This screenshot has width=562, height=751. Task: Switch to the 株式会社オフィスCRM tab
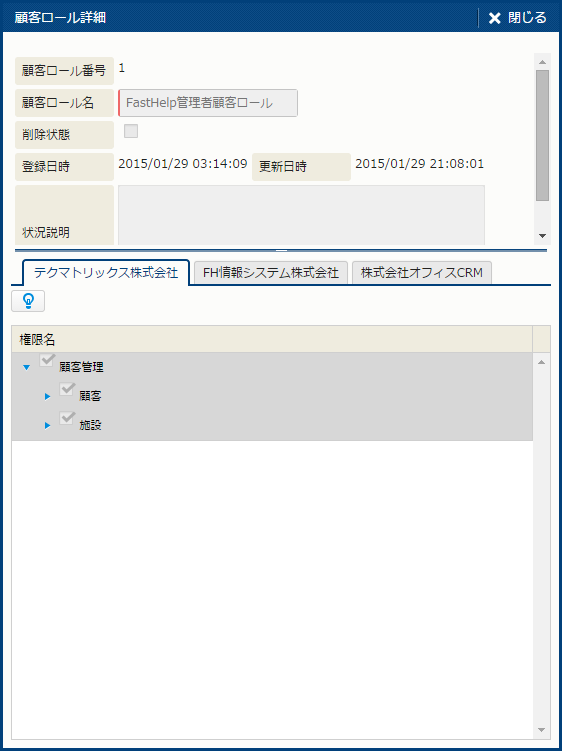422,273
